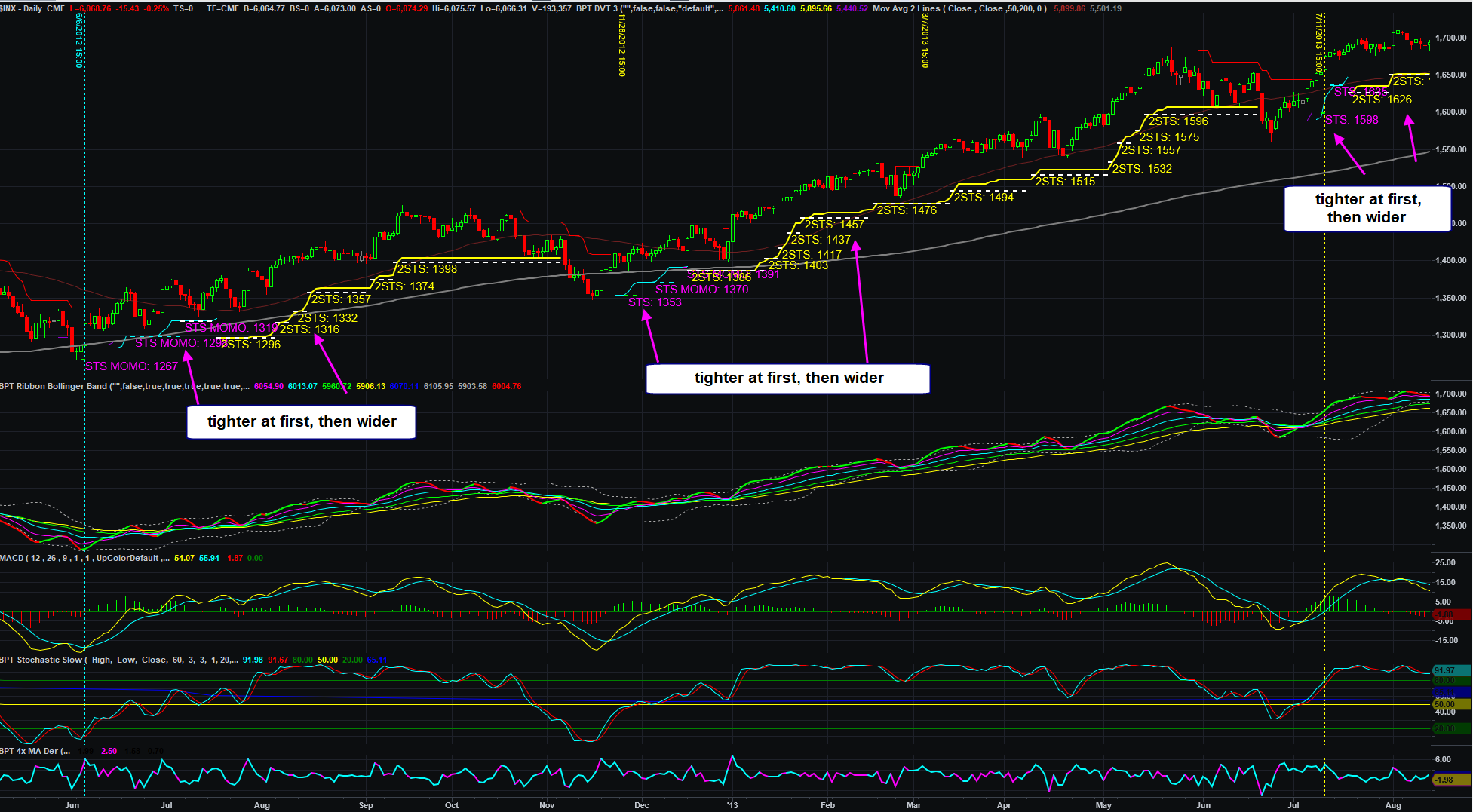Select the 2STS: 1532 stop level label

pyautogui.click(x=1142, y=169)
